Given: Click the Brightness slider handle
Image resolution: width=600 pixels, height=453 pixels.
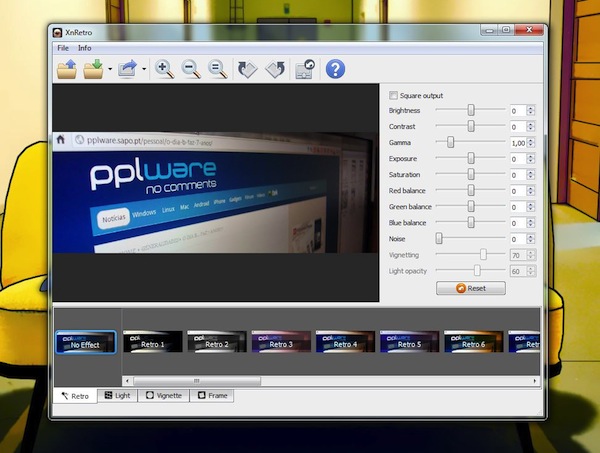Looking at the screenshot, I should coord(471,110).
